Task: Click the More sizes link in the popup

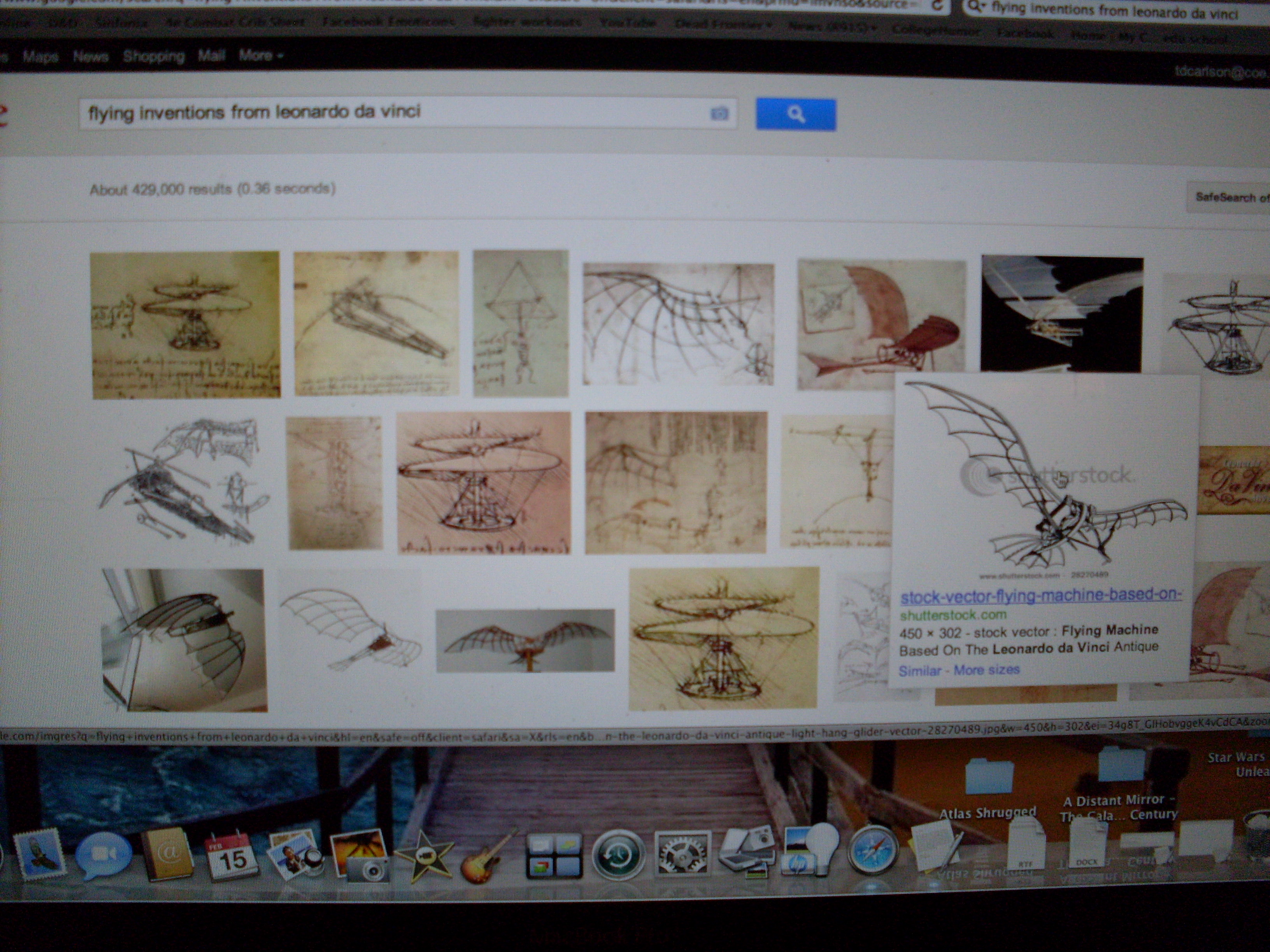Action: tap(986, 669)
